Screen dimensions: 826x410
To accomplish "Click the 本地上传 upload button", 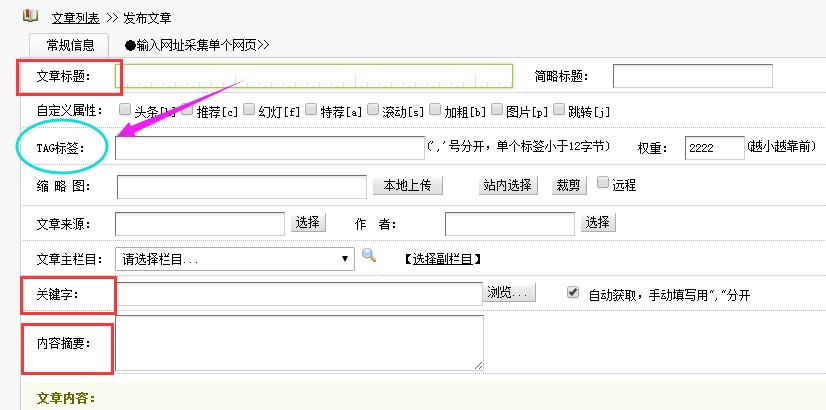I will (x=405, y=185).
